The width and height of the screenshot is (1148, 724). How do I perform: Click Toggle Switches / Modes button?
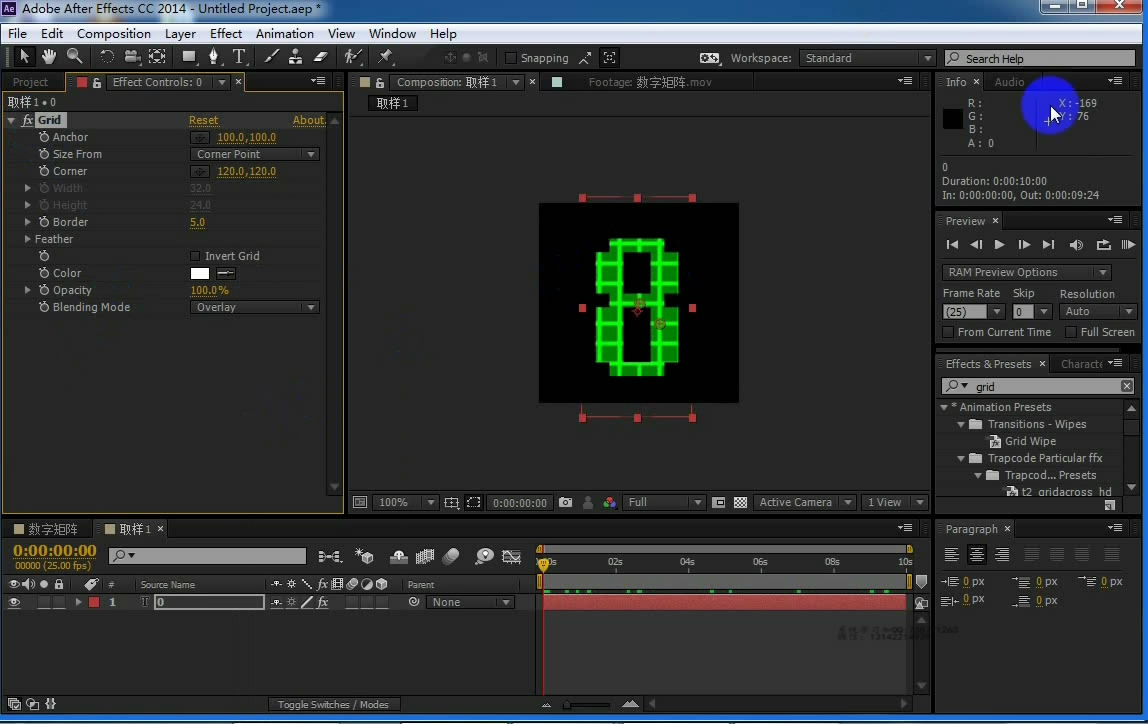click(333, 704)
